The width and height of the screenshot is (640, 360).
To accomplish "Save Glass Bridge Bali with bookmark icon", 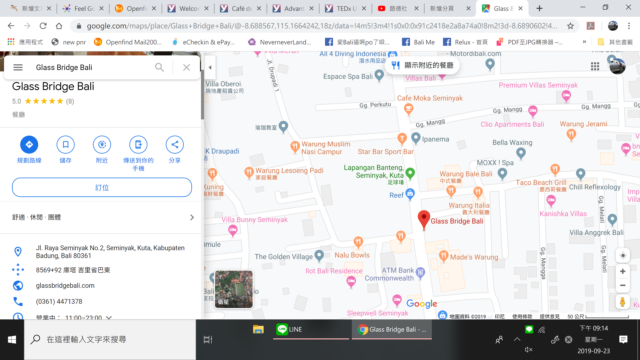I will pyautogui.click(x=65, y=144).
